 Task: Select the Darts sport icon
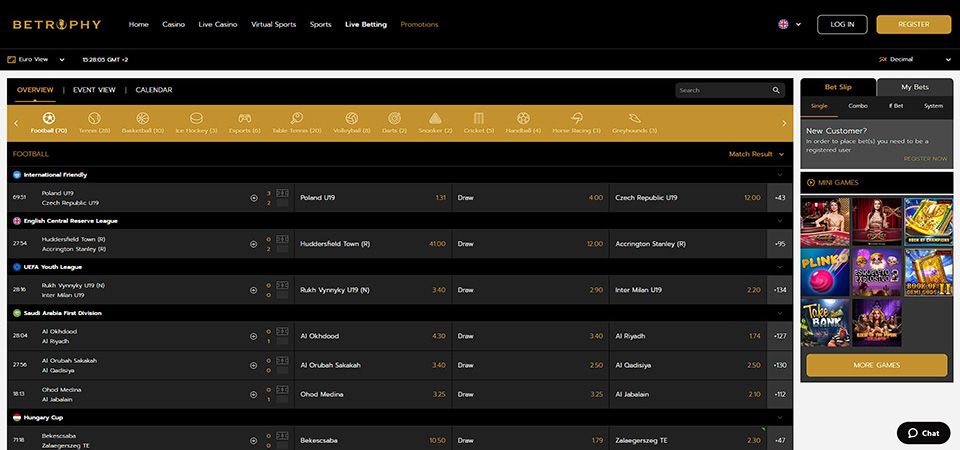pos(394,118)
